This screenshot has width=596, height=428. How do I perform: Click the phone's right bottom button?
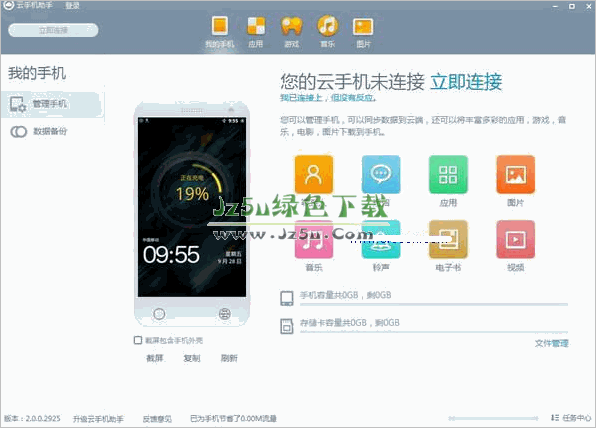coord(225,314)
